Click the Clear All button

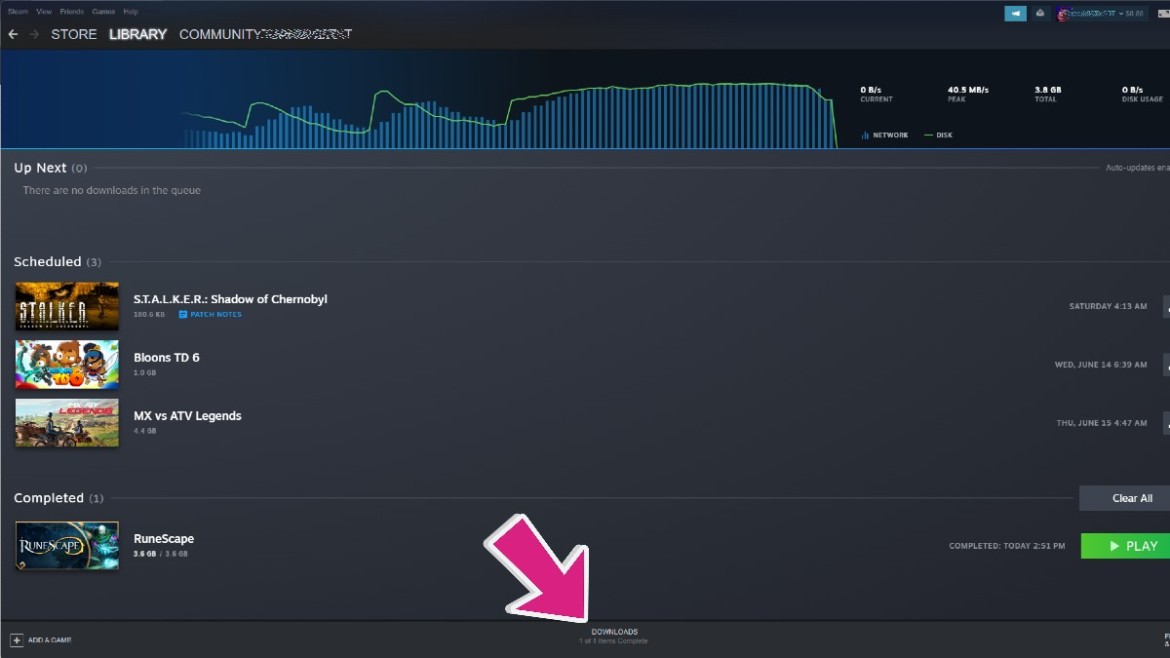(x=1131, y=498)
